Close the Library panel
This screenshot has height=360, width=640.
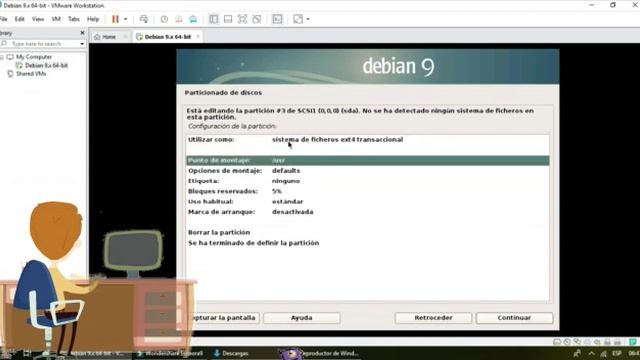pyautogui.click(x=82, y=33)
